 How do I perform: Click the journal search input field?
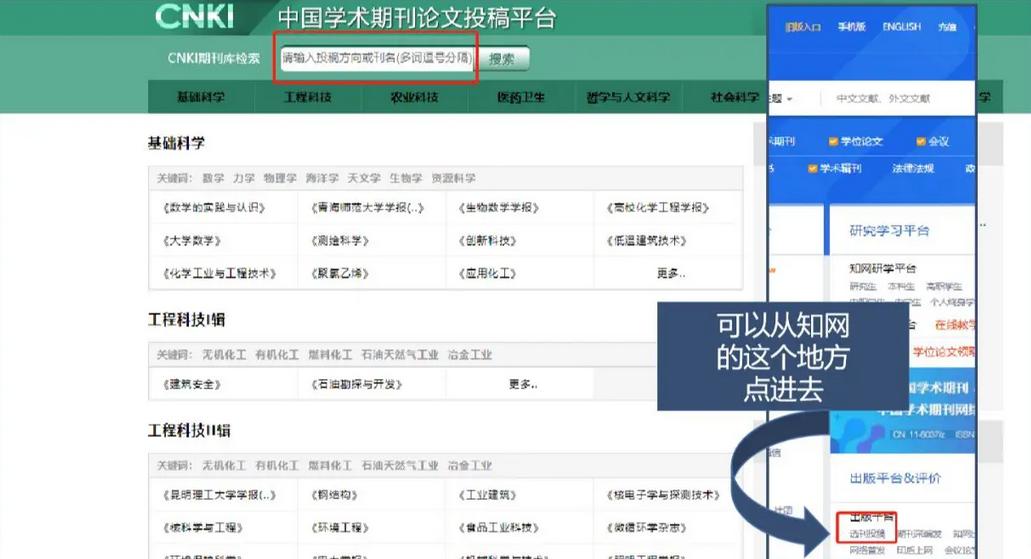(377, 59)
